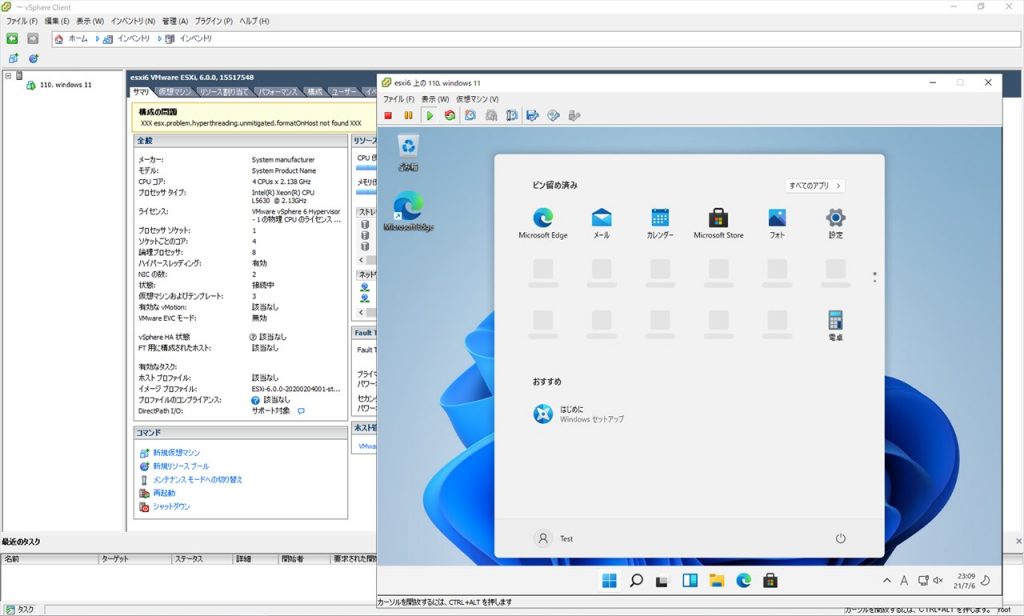
Task: Click the grey forward navigation arrow in vSphere Client
Action: [x=33, y=39]
